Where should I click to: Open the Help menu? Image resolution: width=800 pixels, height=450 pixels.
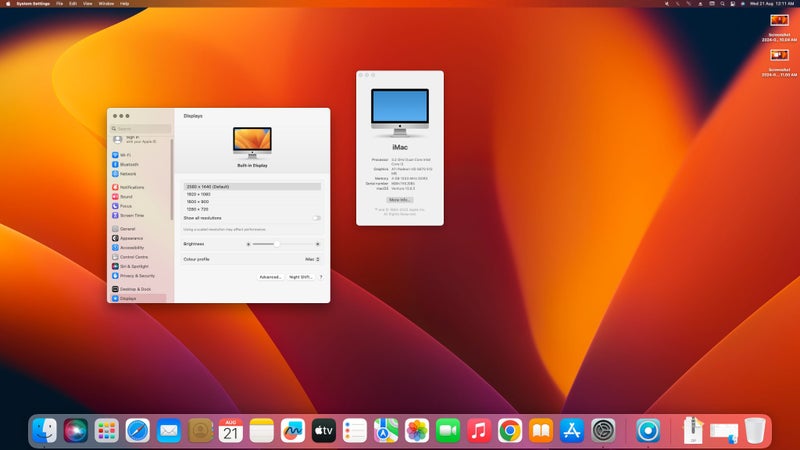click(124, 4)
